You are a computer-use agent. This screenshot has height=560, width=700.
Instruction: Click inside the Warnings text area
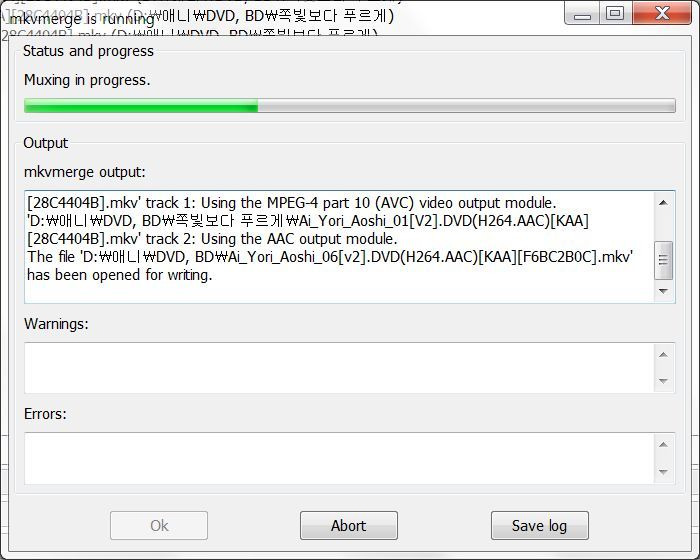click(x=339, y=368)
